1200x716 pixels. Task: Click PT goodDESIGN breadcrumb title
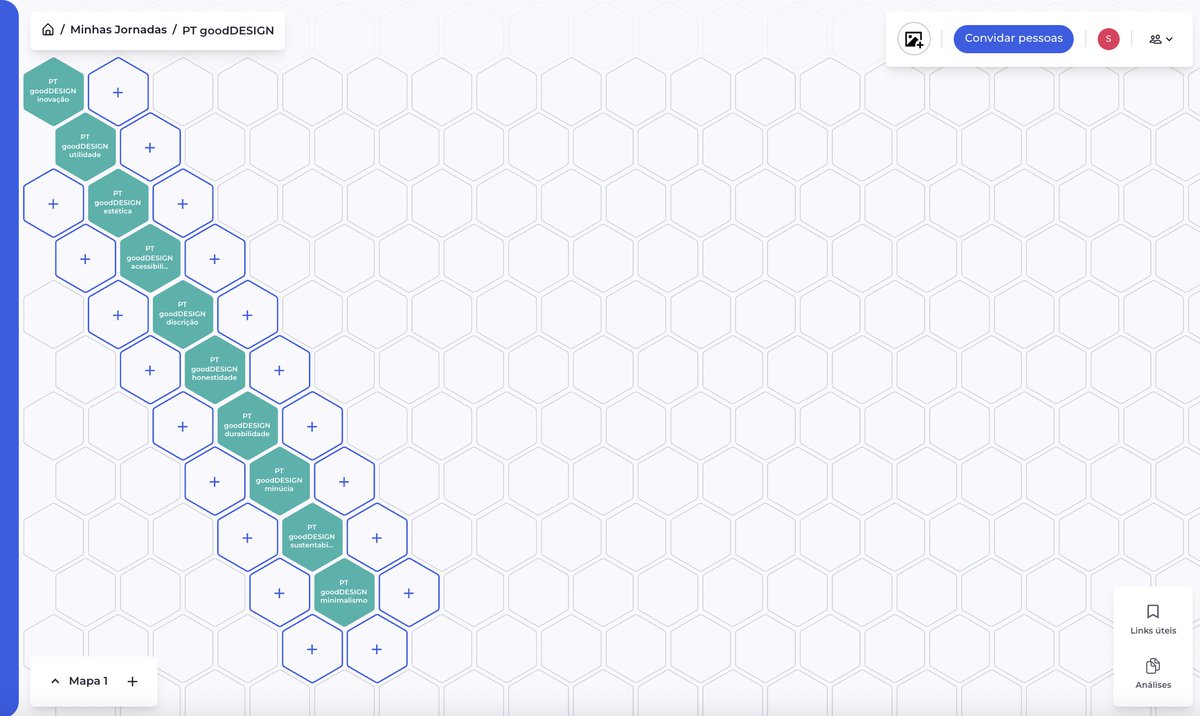tap(228, 30)
